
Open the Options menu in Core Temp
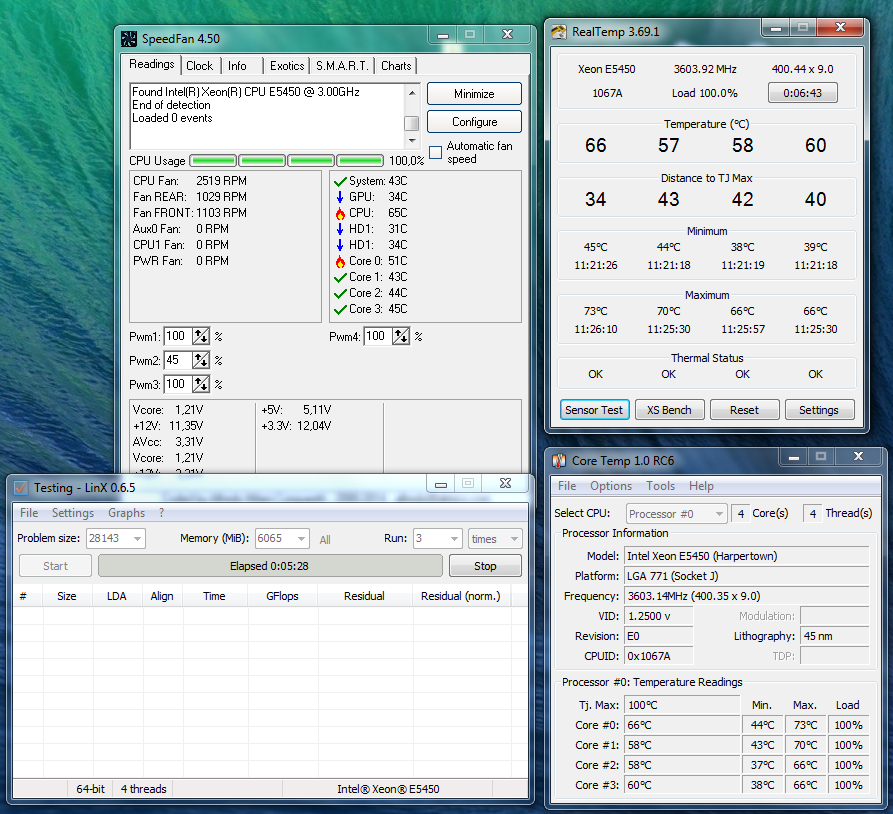click(x=611, y=486)
